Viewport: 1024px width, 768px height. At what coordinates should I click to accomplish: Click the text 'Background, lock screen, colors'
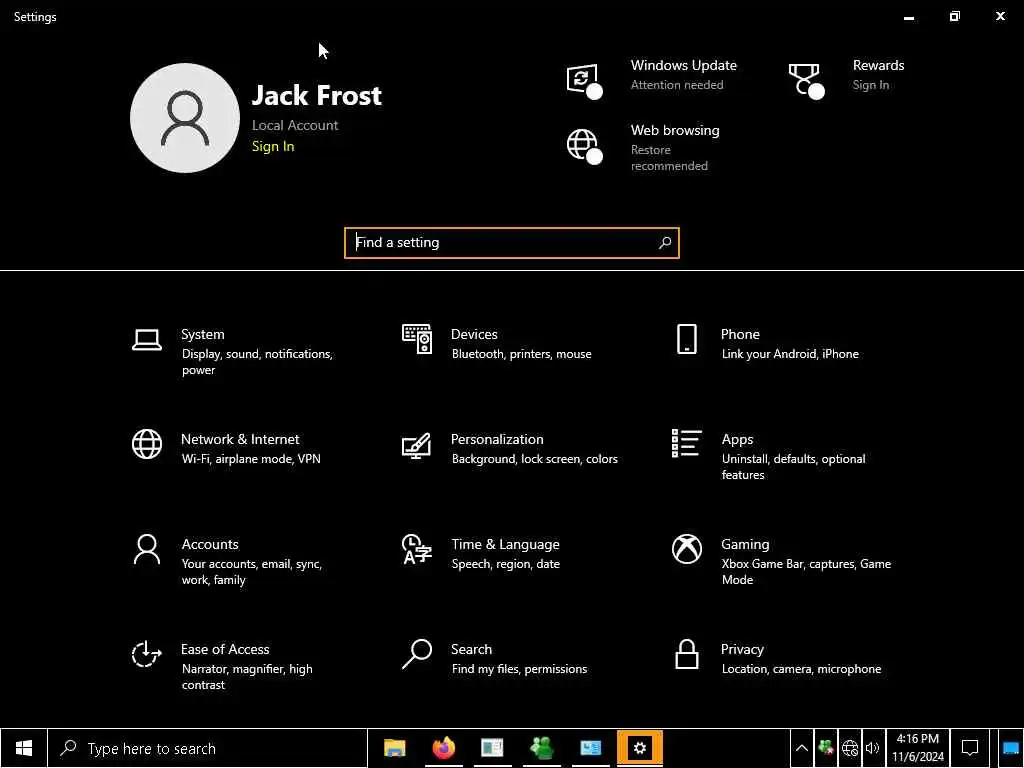pos(534,459)
